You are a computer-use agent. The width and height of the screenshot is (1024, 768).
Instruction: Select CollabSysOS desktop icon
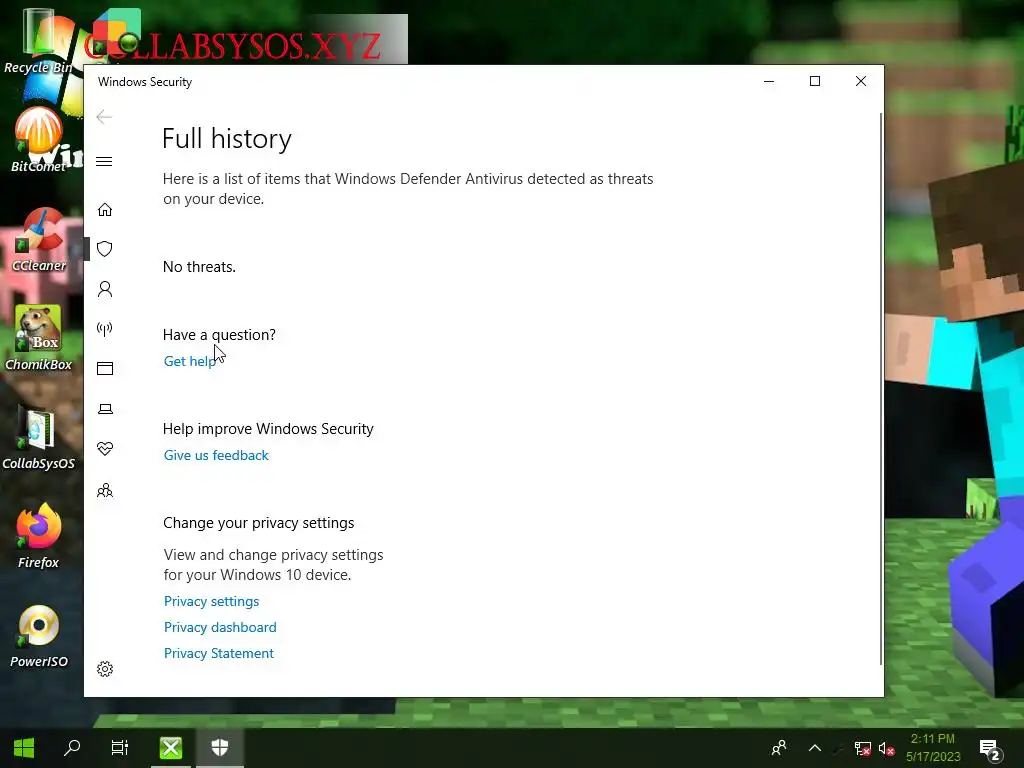tap(39, 438)
